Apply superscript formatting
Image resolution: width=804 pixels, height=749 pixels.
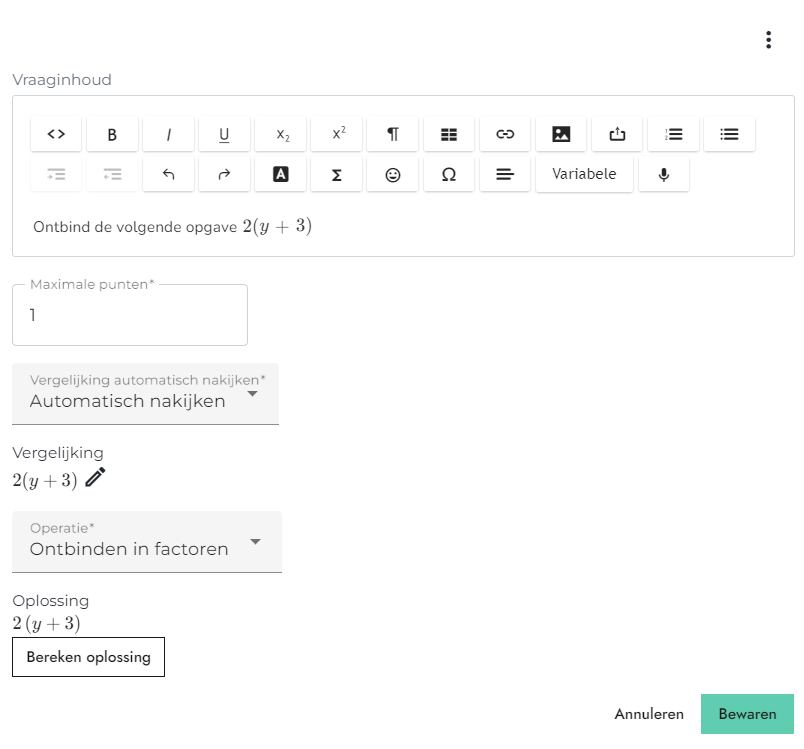click(x=336, y=134)
